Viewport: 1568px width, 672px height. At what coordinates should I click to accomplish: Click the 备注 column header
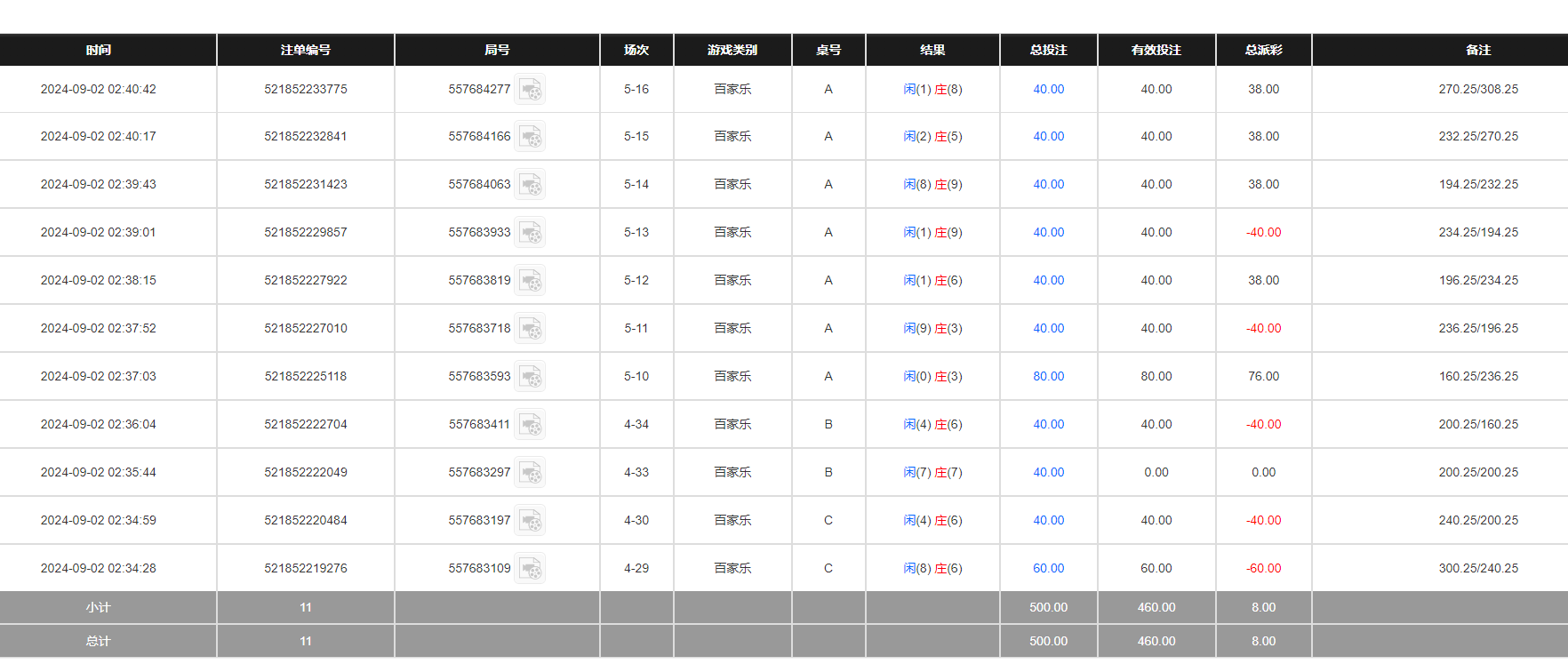pyautogui.click(x=1477, y=51)
